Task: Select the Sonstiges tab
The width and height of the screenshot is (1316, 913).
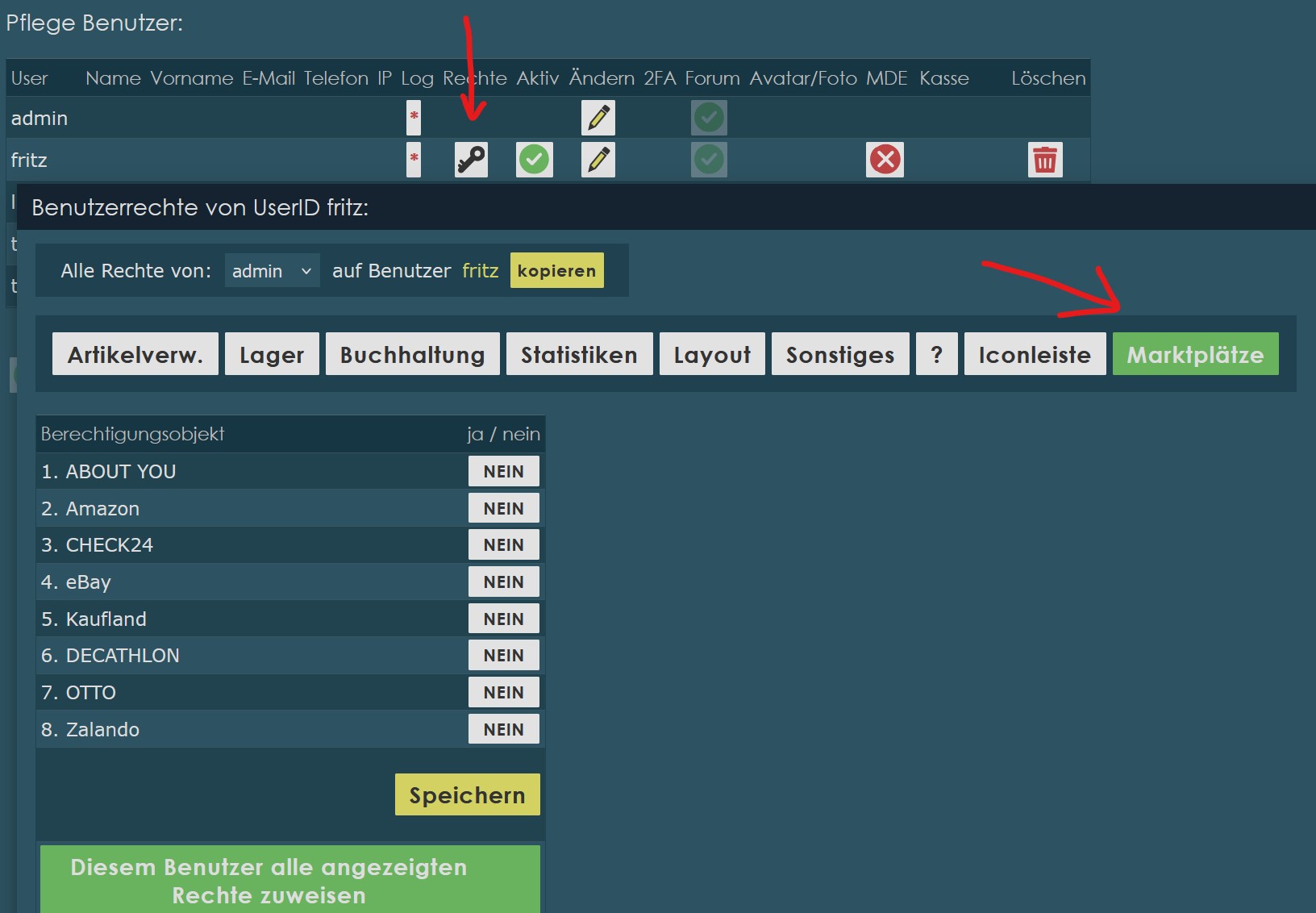Action: point(840,354)
